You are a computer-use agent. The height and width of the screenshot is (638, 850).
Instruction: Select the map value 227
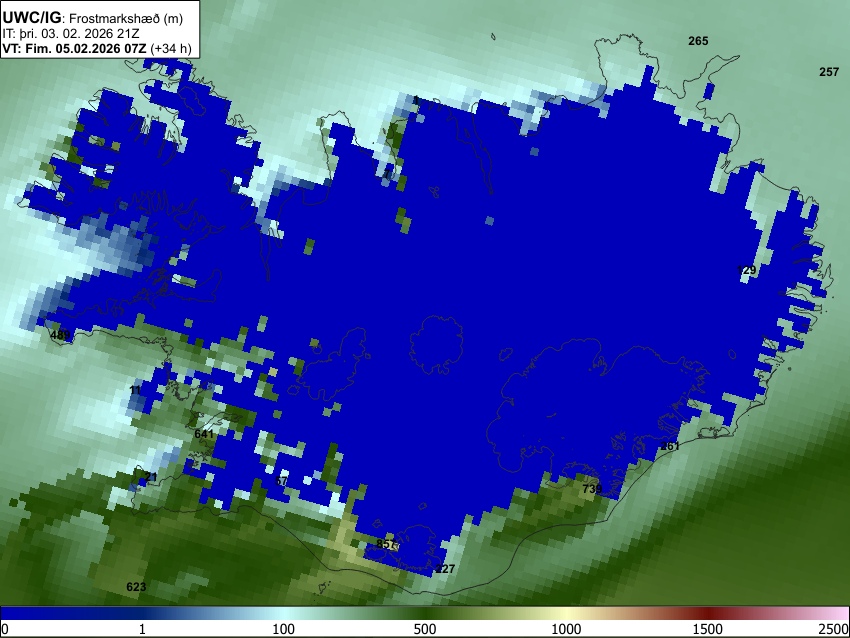click(x=445, y=569)
